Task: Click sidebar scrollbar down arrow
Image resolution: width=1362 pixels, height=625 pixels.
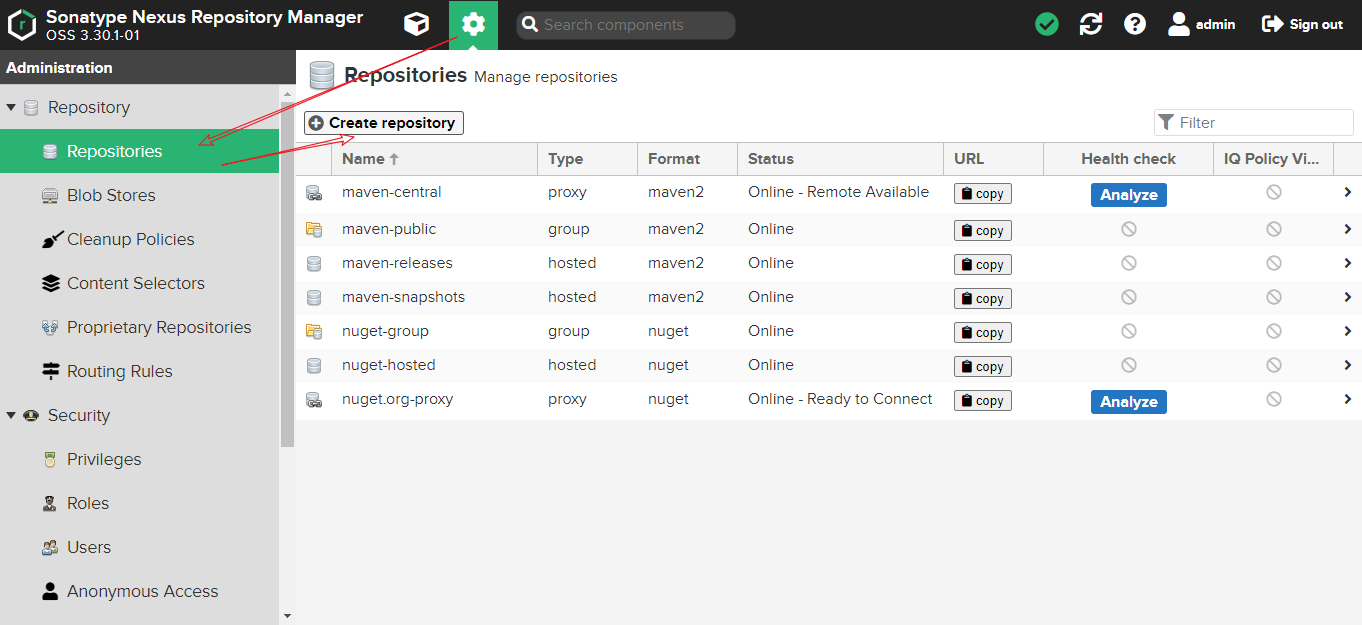Action: (287, 616)
